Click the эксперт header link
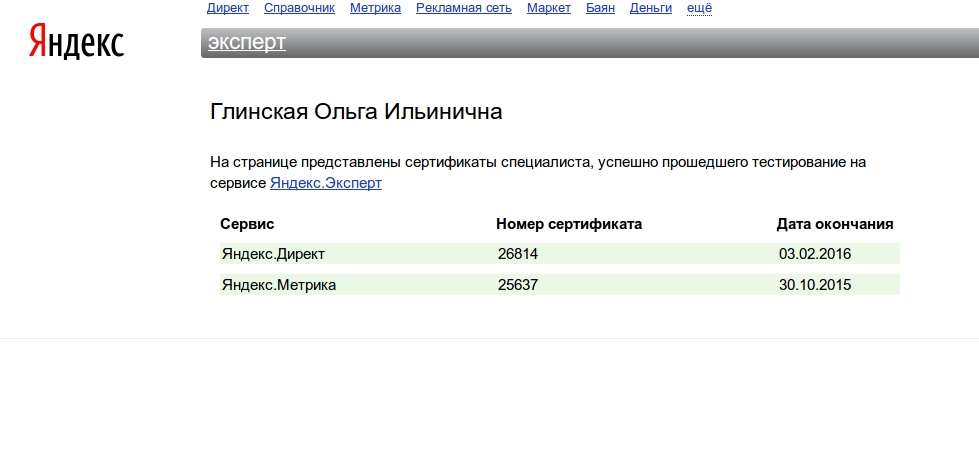This screenshot has height=459, width=979. [247, 42]
